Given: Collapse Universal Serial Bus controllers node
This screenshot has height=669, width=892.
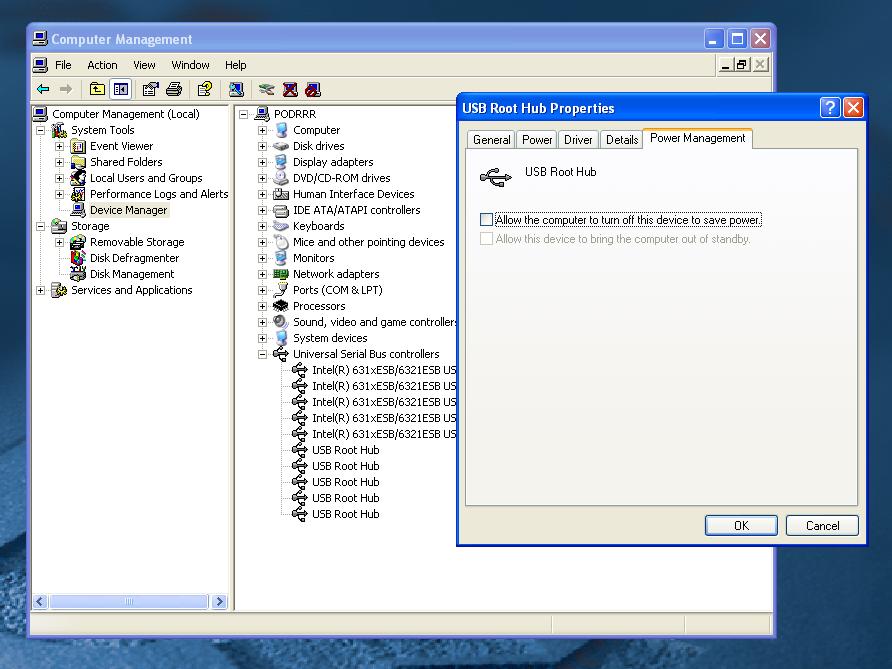Looking at the screenshot, I should 262,354.
